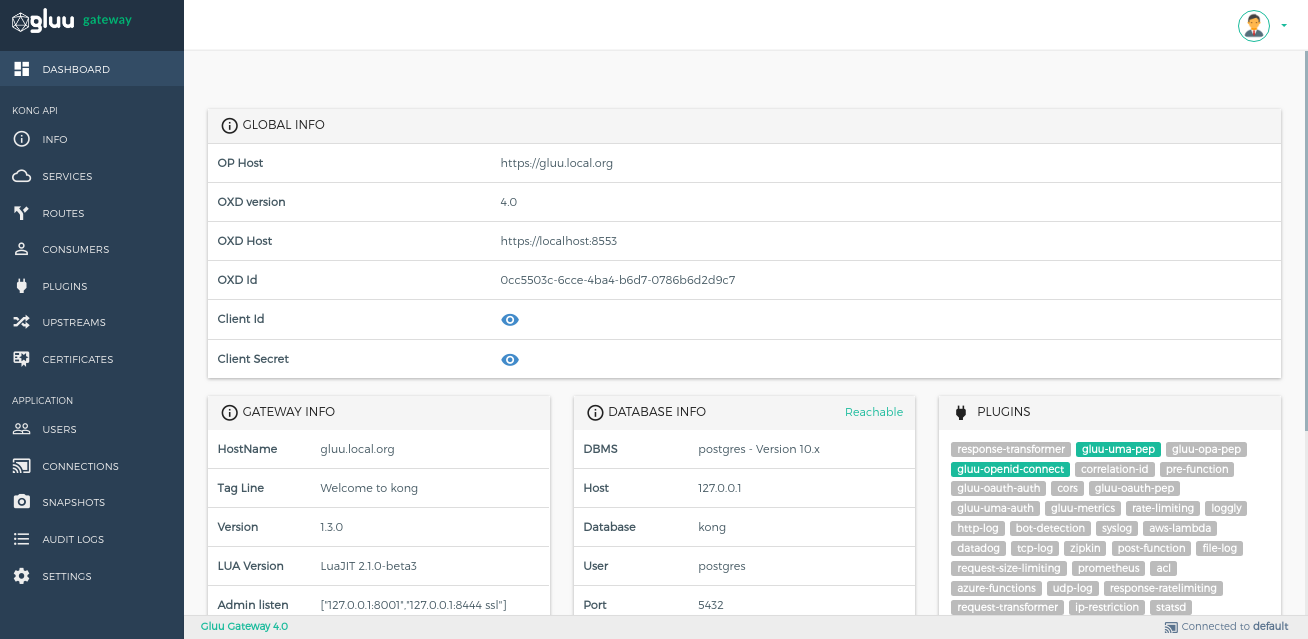
Task: Click the Dashboard grid icon
Action: (21, 69)
